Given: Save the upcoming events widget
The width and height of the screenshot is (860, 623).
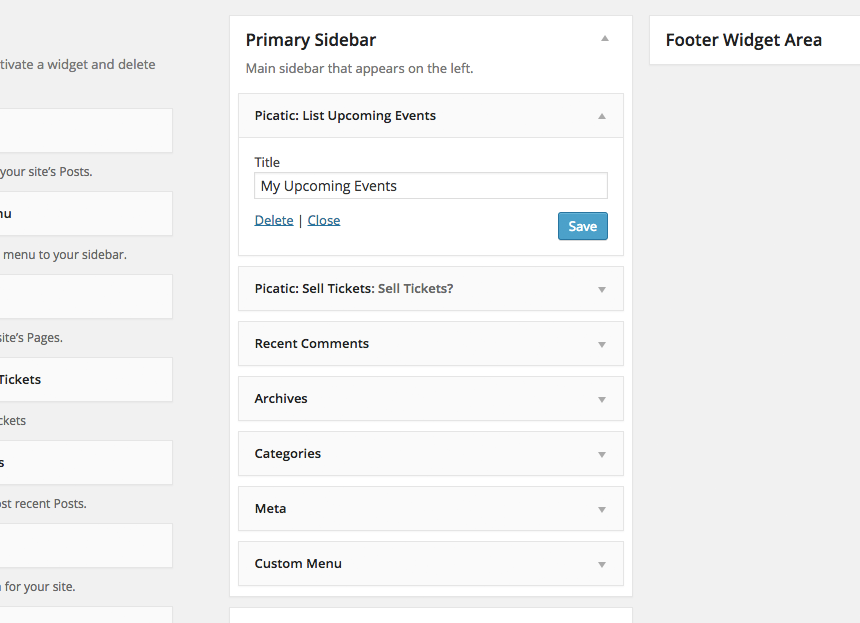Looking at the screenshot, I should pos(582,226).
